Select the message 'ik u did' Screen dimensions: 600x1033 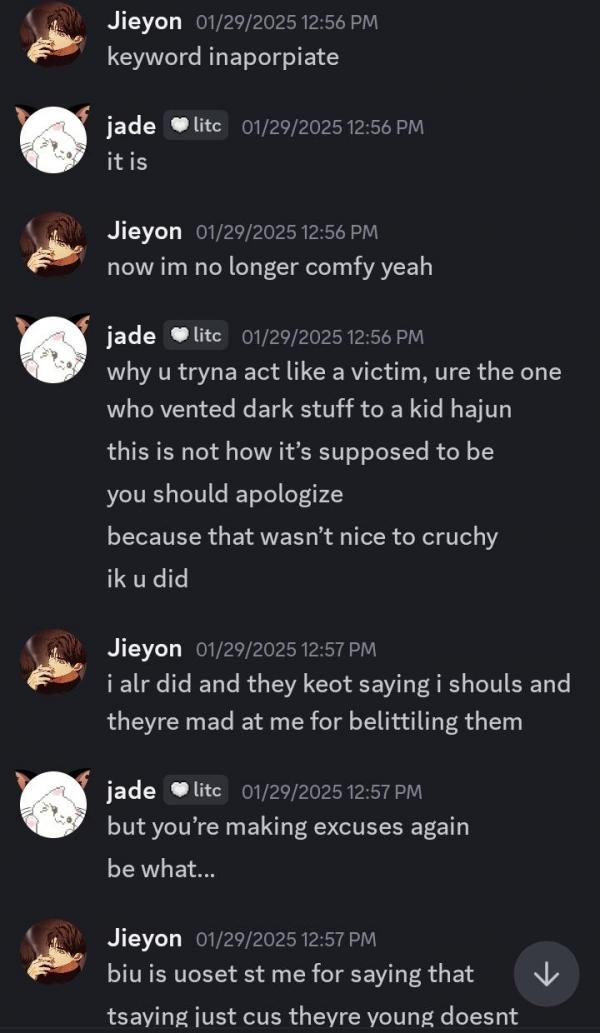point(148,578)
